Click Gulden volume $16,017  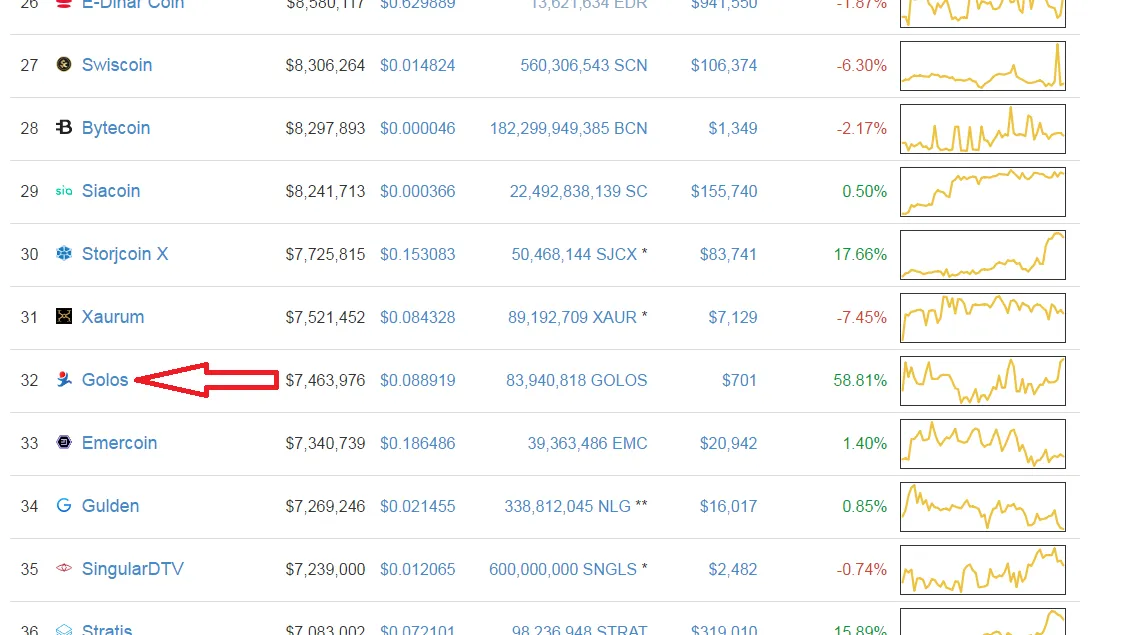click(x=728, y=506)
